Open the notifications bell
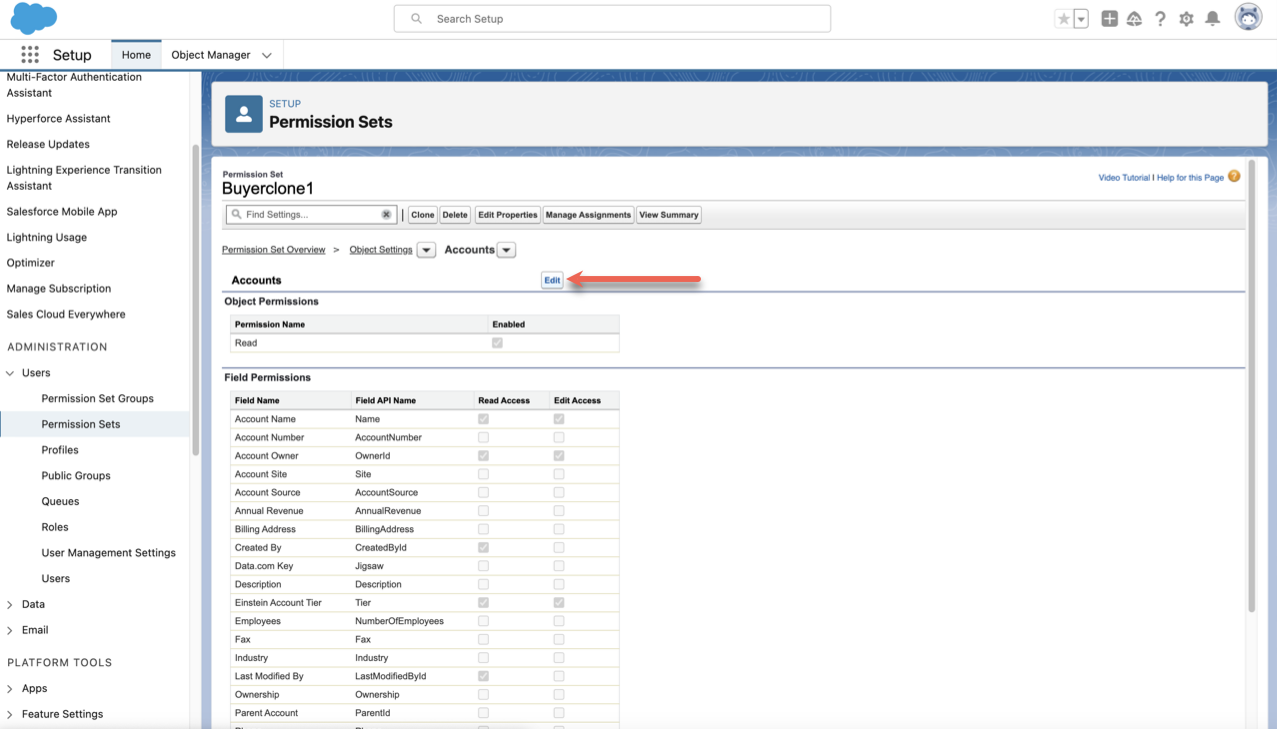Viewport: 1277px width, 729px height. tap(1212, 19)
